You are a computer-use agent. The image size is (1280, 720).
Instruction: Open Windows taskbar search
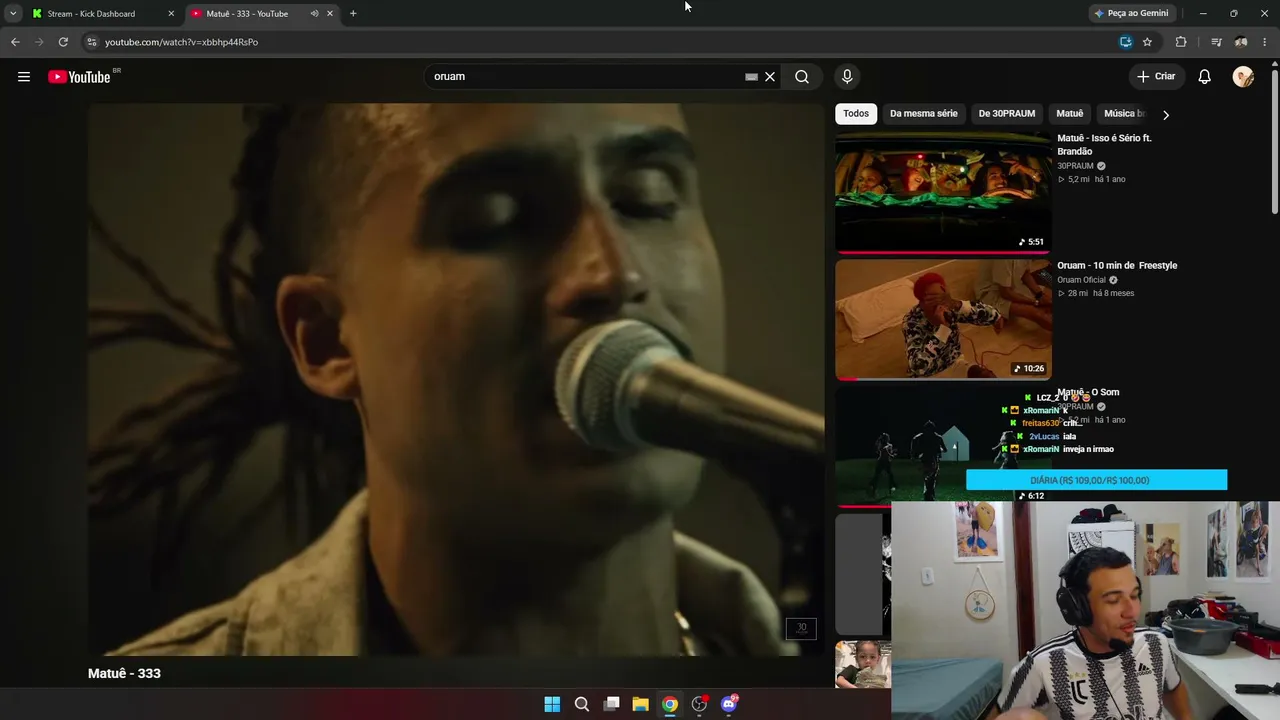pyautogui.click(x=582, y=704)
